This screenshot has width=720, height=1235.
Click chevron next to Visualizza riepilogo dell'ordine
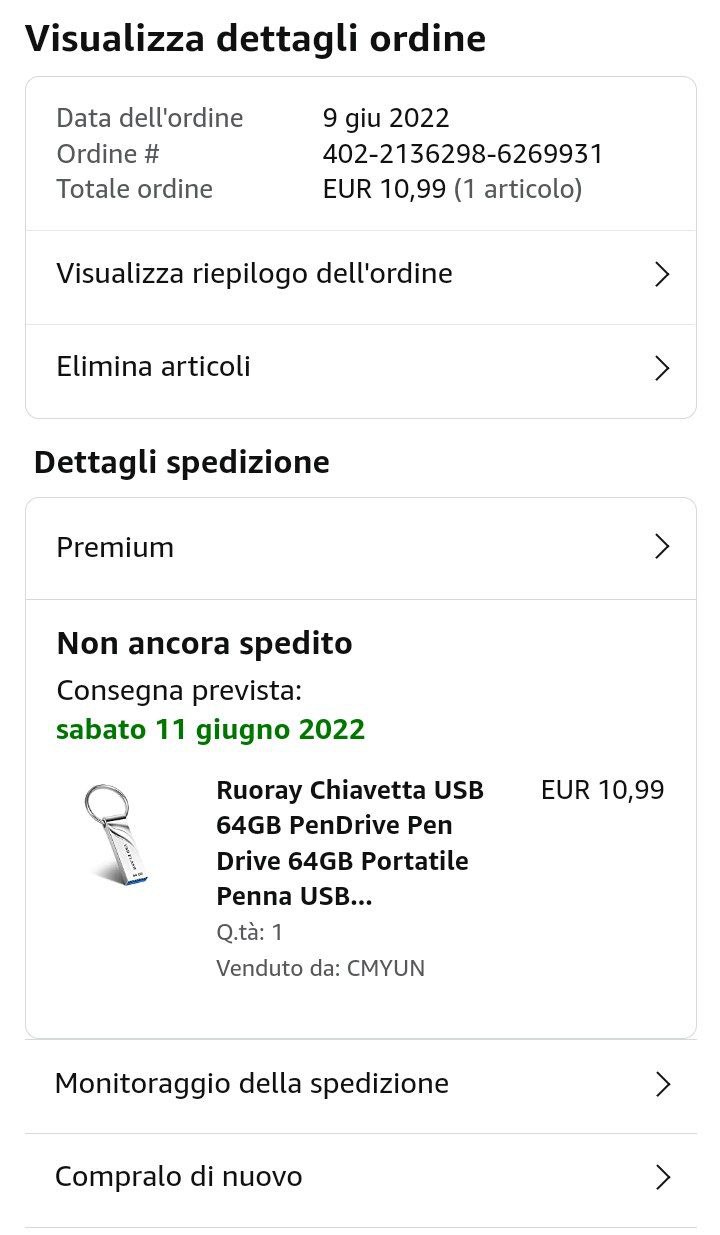661,275
